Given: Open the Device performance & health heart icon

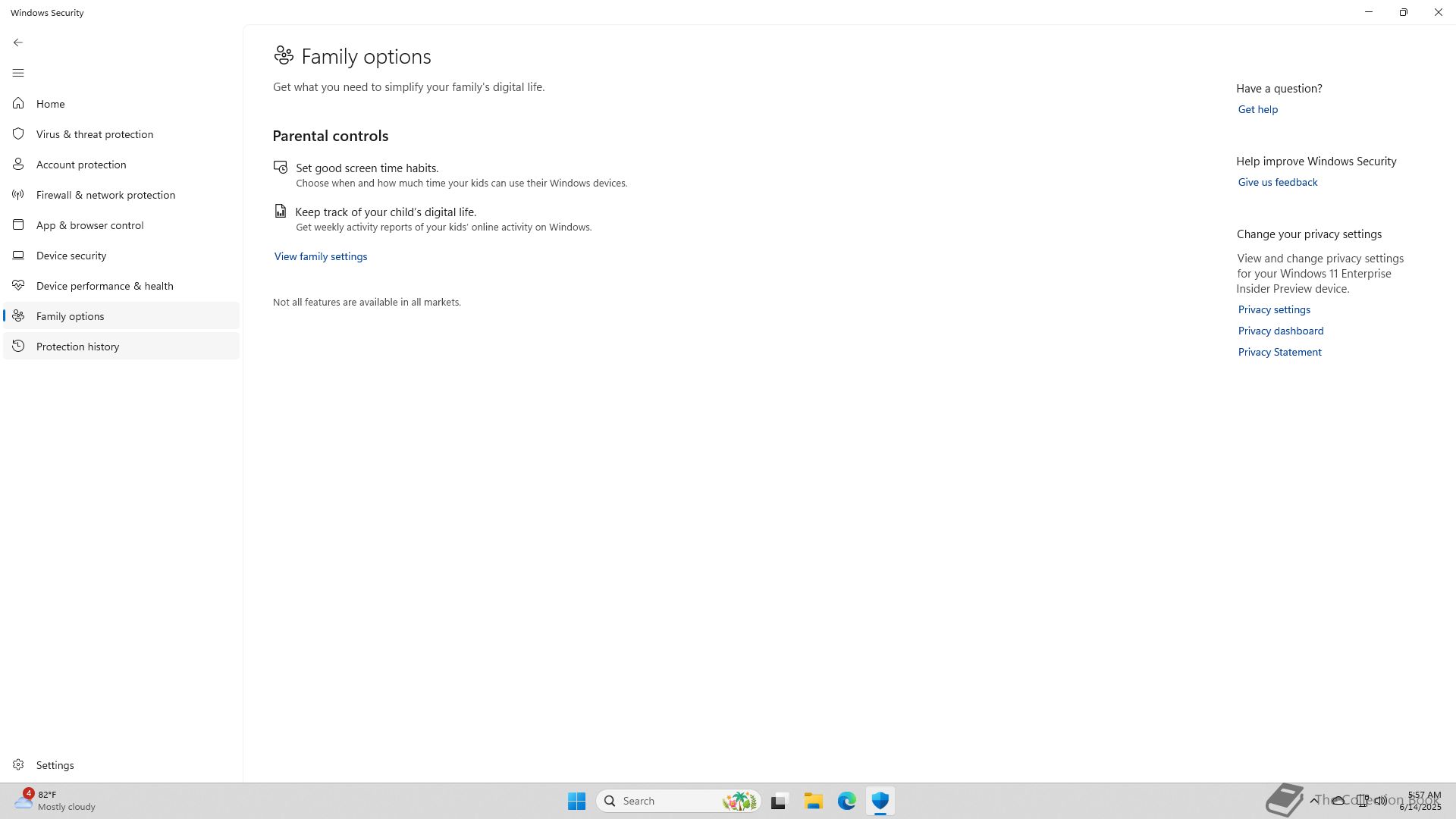Looking at the screenshot, I should click(x=18, y=286).
